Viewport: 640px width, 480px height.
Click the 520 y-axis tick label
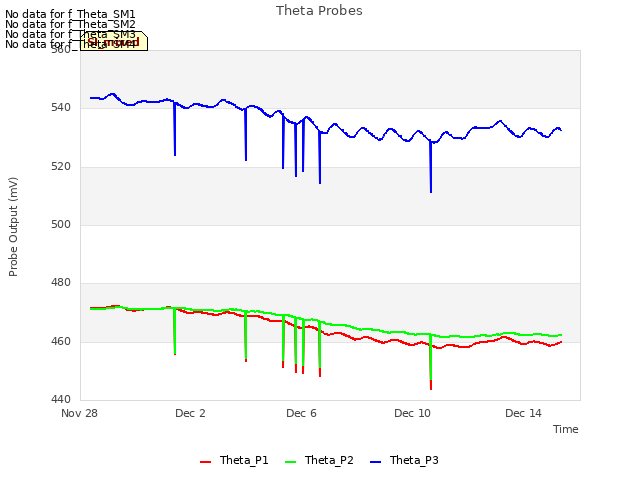pos(61,166)
